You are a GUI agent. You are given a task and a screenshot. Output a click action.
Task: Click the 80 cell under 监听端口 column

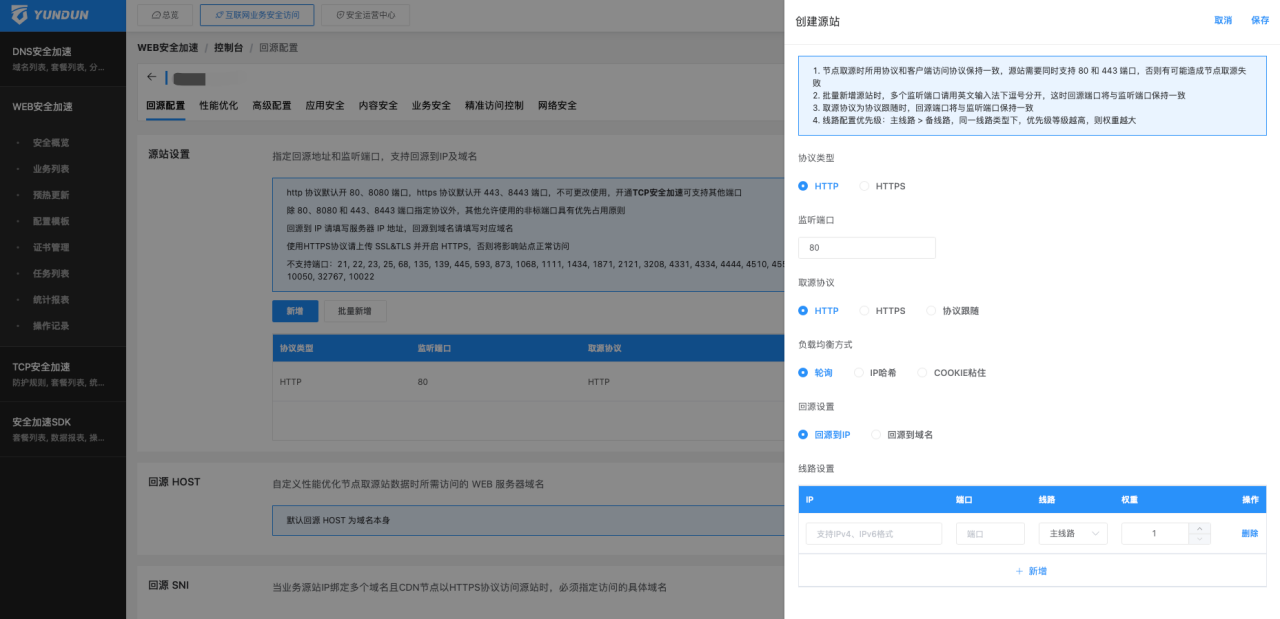(423, 382)
